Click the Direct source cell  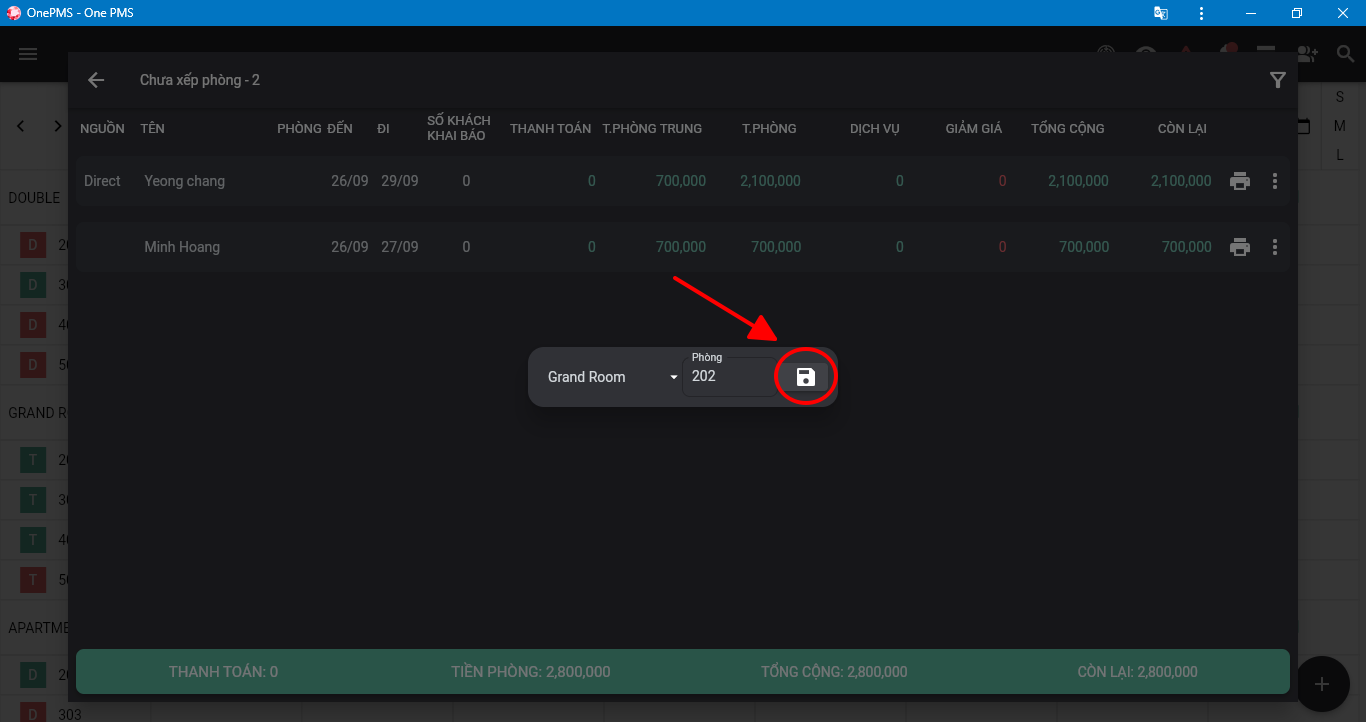point(102,181)
